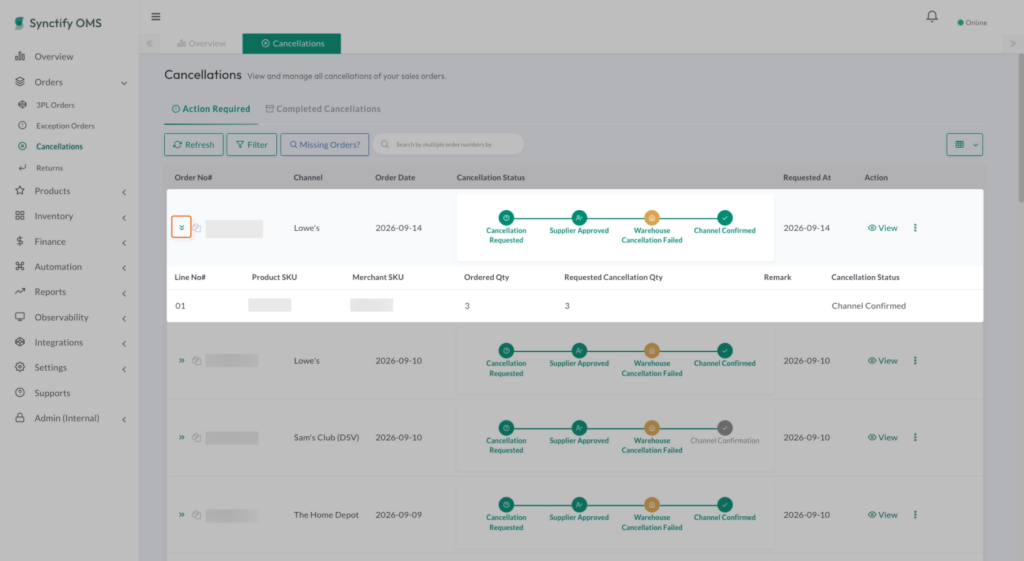Click line 01 Channel Confirmed status text
The height and width of the screenshot is (561, 1024).
869,306
